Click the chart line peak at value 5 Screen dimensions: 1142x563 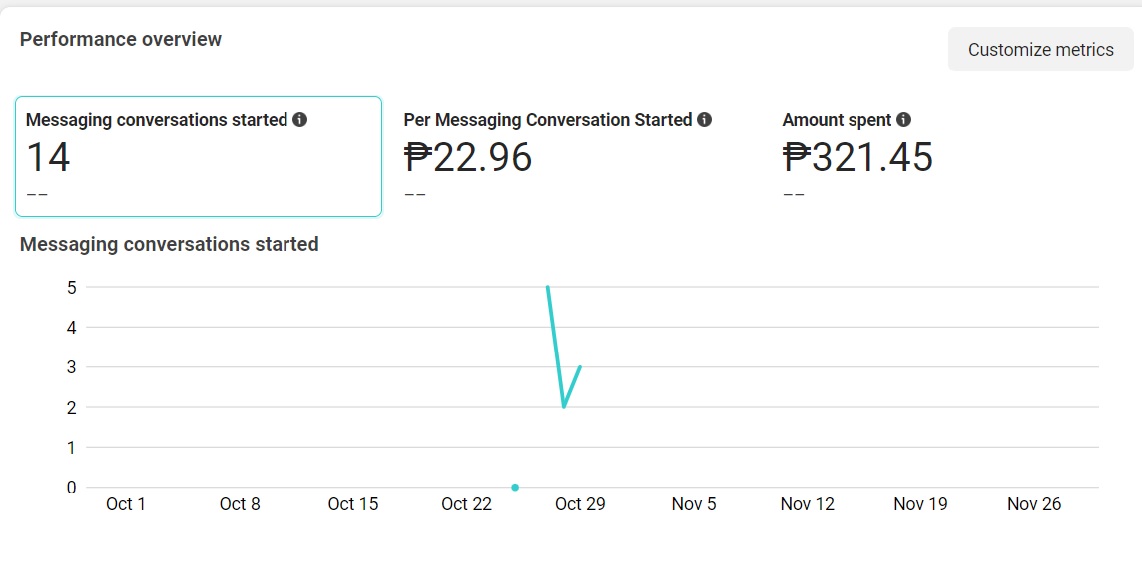point(547,287)
